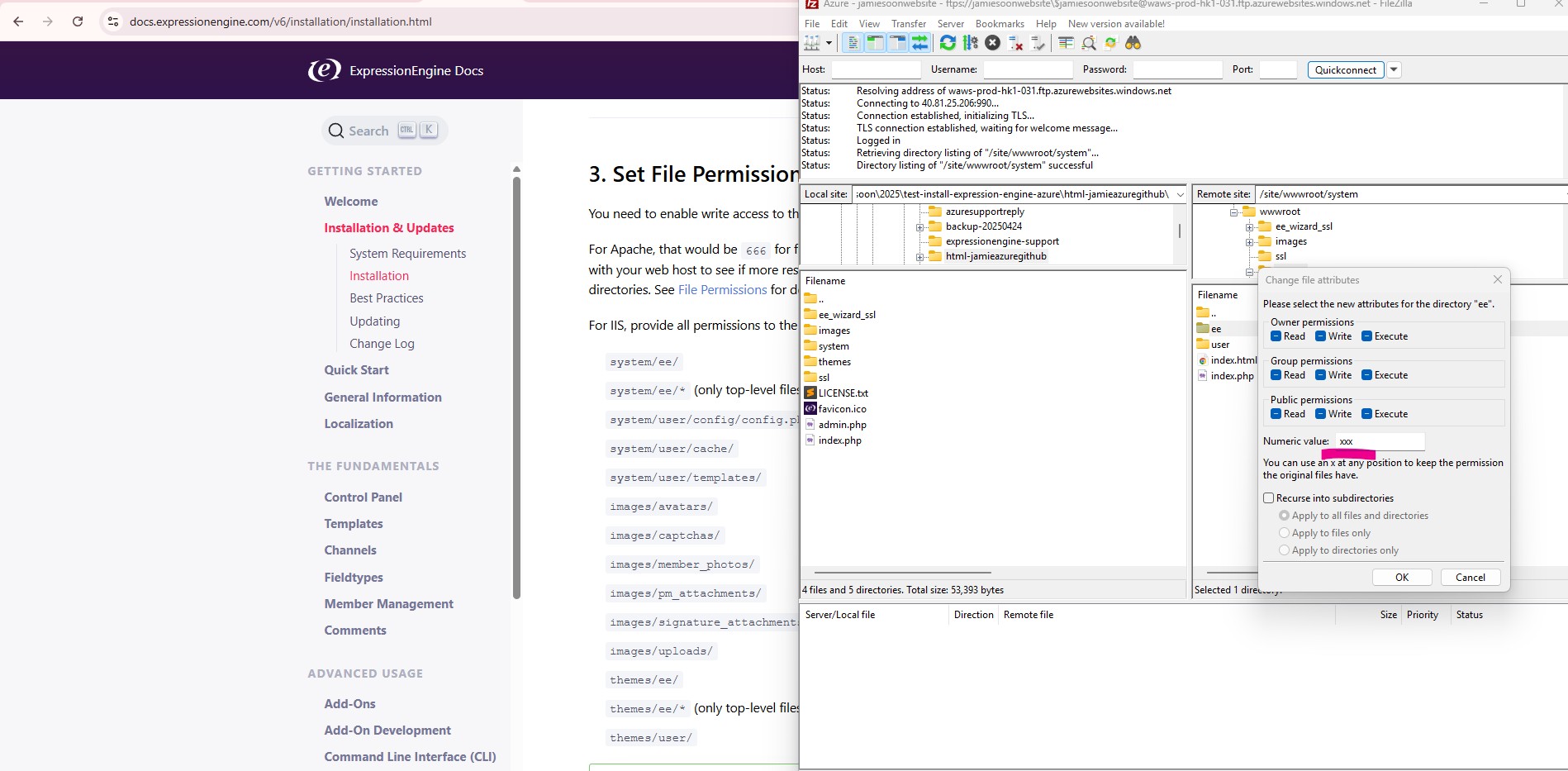Select LICENSE.txt file icon in local list

[x=810, y=393]
